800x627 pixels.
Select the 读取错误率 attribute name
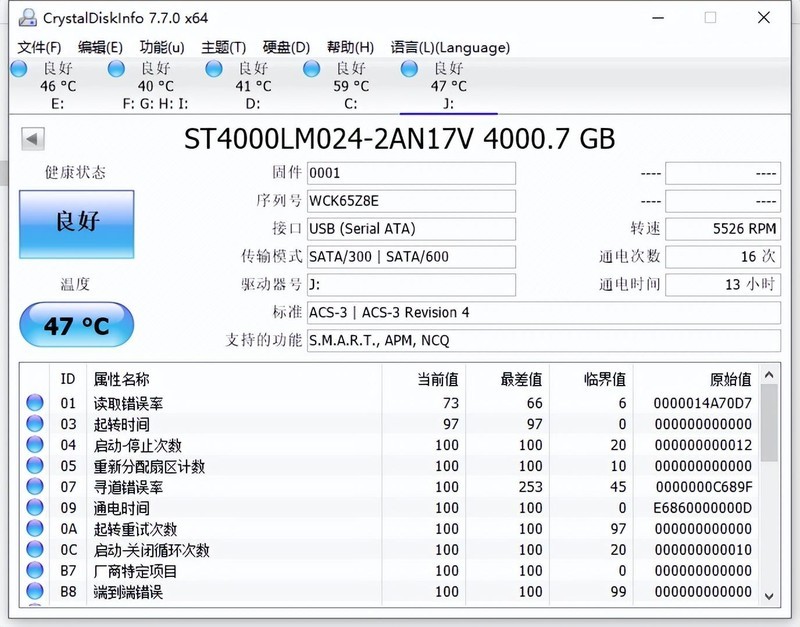pyautogui.click(x=128, y=403)
